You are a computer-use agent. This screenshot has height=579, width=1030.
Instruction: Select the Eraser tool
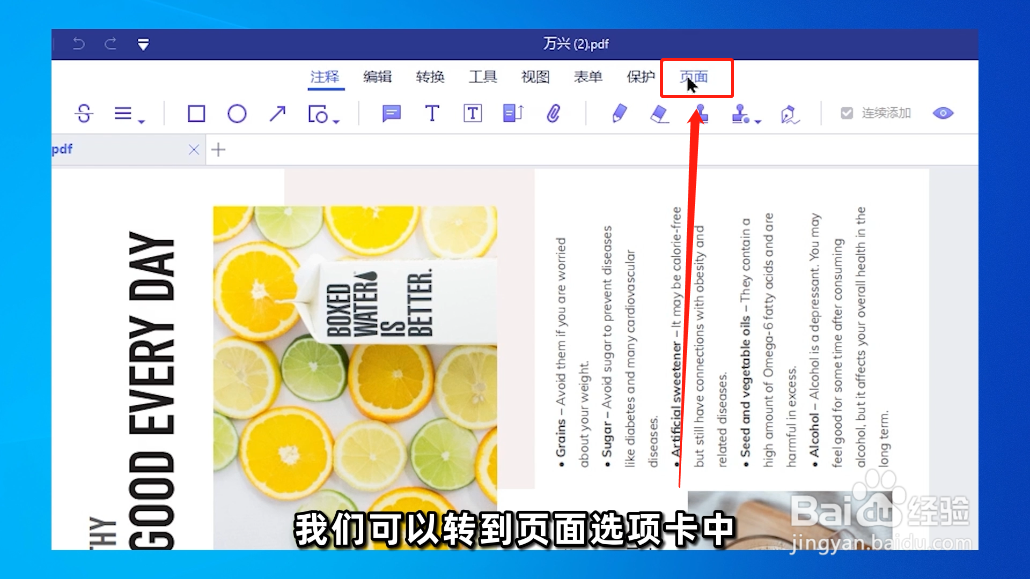pyautogui.click(x=660, y=113)
